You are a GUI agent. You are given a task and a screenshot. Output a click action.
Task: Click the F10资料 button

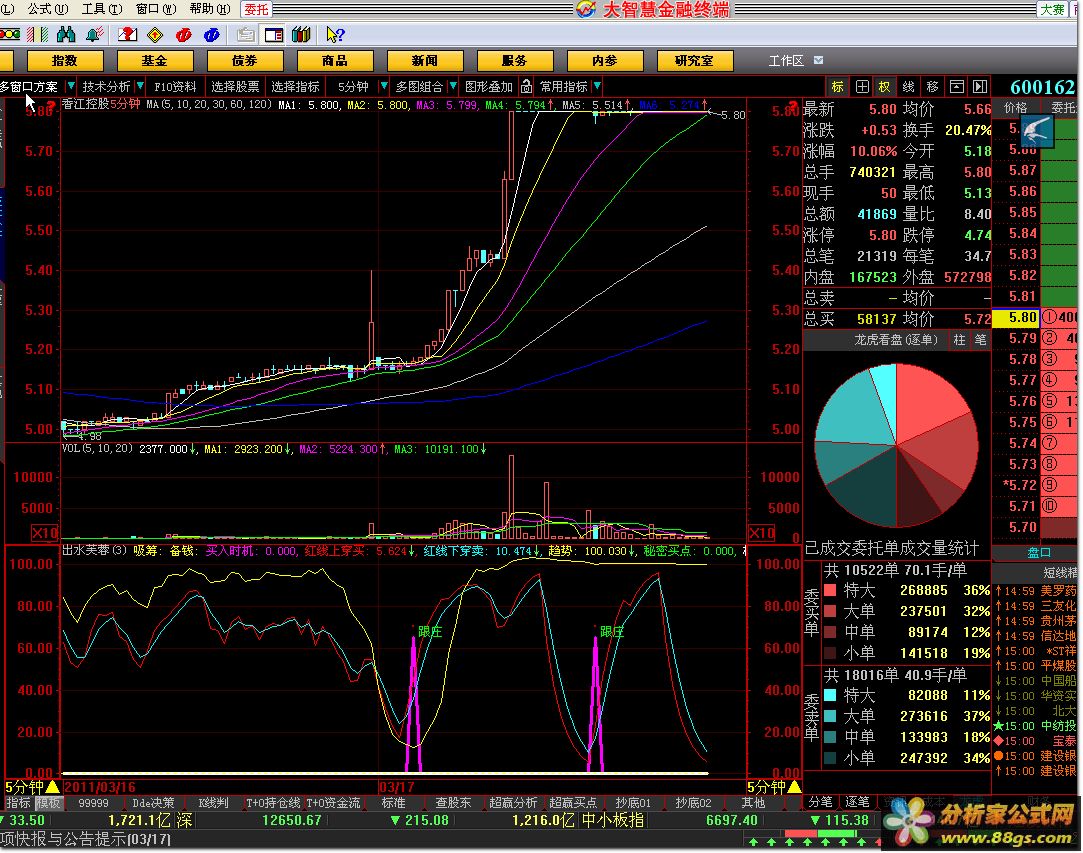[175, 86]
